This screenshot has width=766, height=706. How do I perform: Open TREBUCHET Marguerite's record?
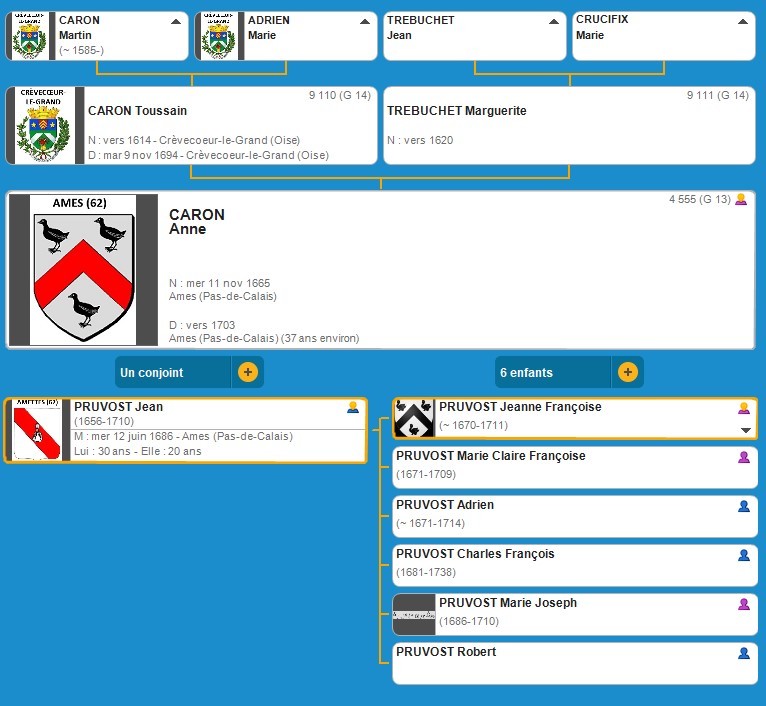point(456,111)
